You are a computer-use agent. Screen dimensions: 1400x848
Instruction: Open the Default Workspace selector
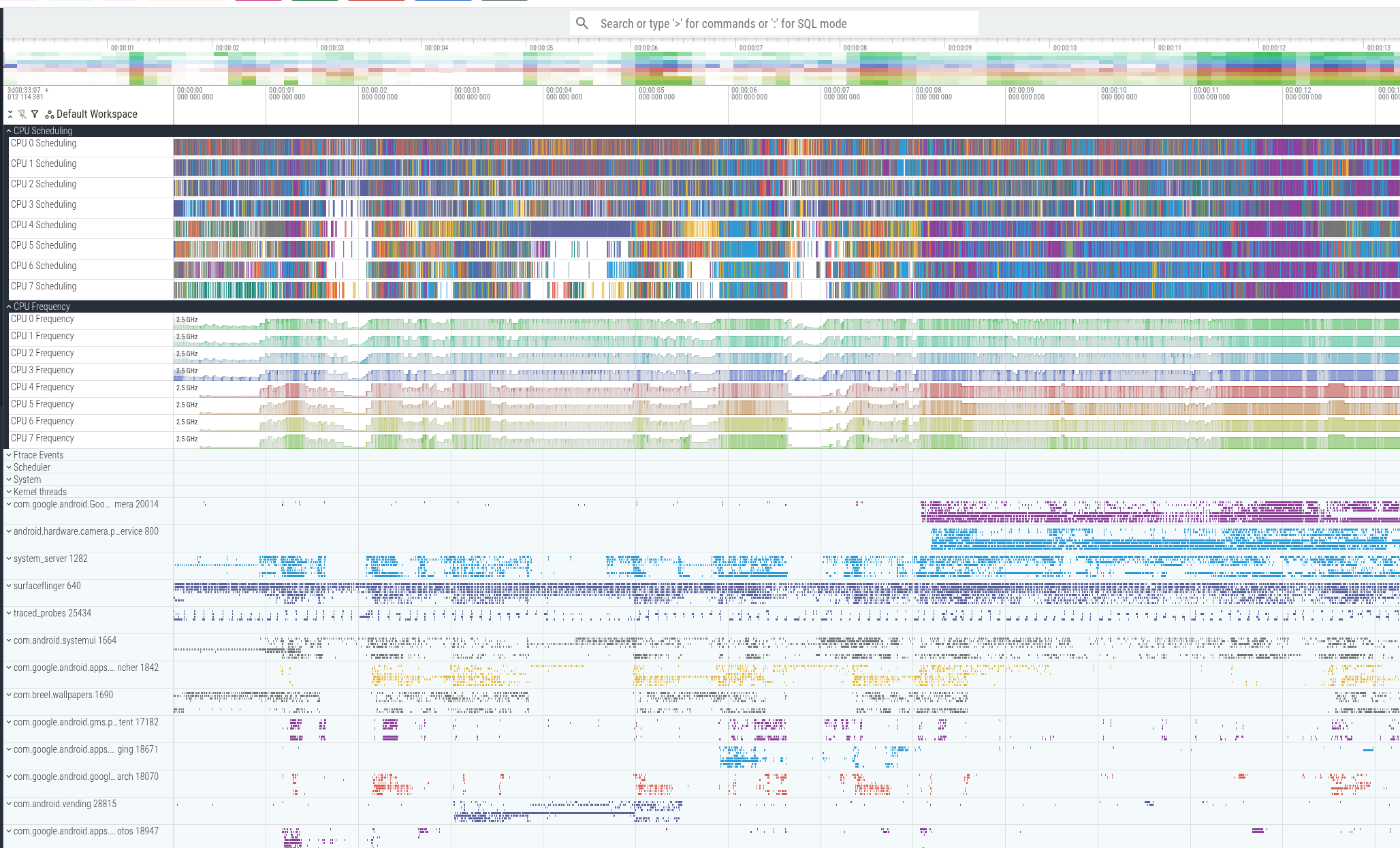click(x=97, y=114)
